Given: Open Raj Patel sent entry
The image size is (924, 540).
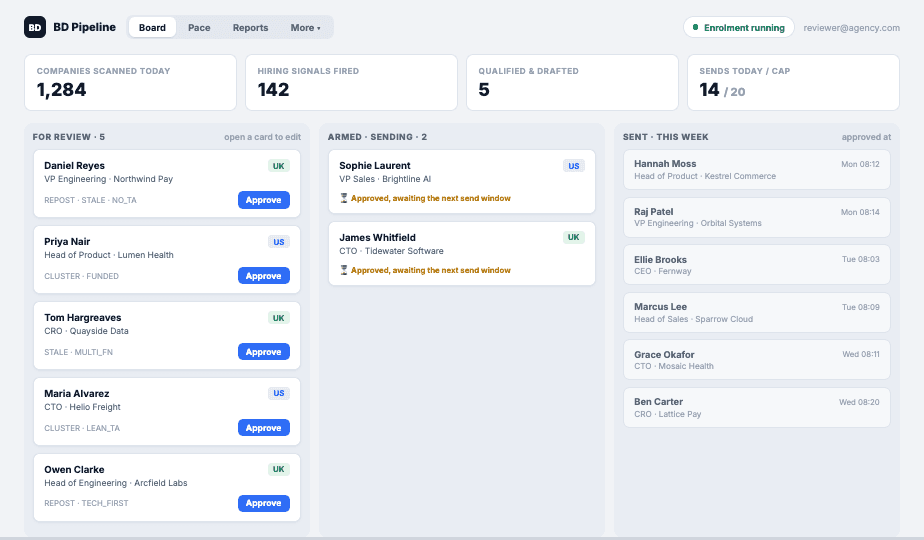Looking at the screenshot, I should coord(757,218).
